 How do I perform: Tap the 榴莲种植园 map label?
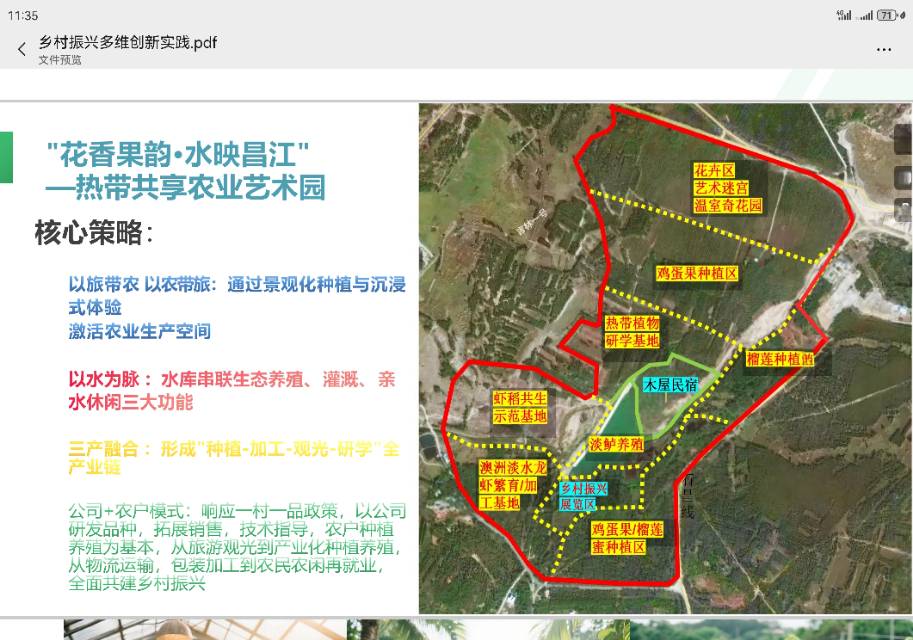[780, 358]
